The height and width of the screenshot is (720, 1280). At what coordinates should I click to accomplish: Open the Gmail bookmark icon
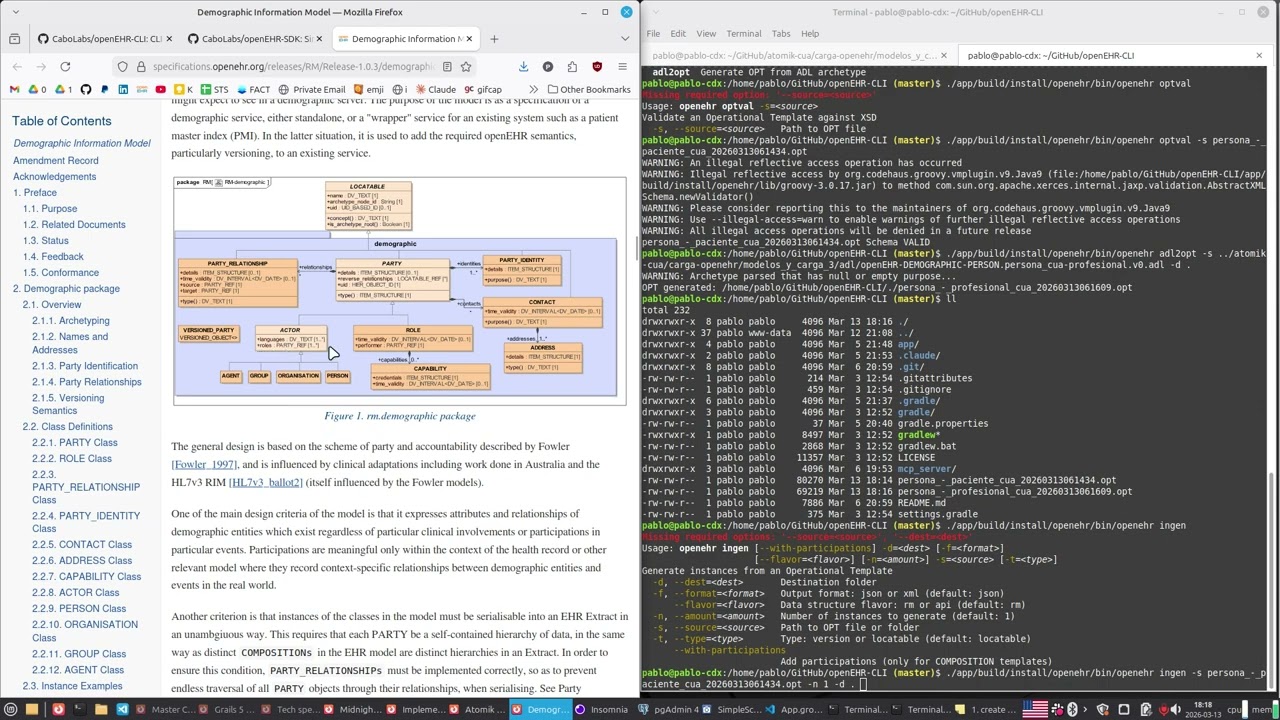coord(14,90)
